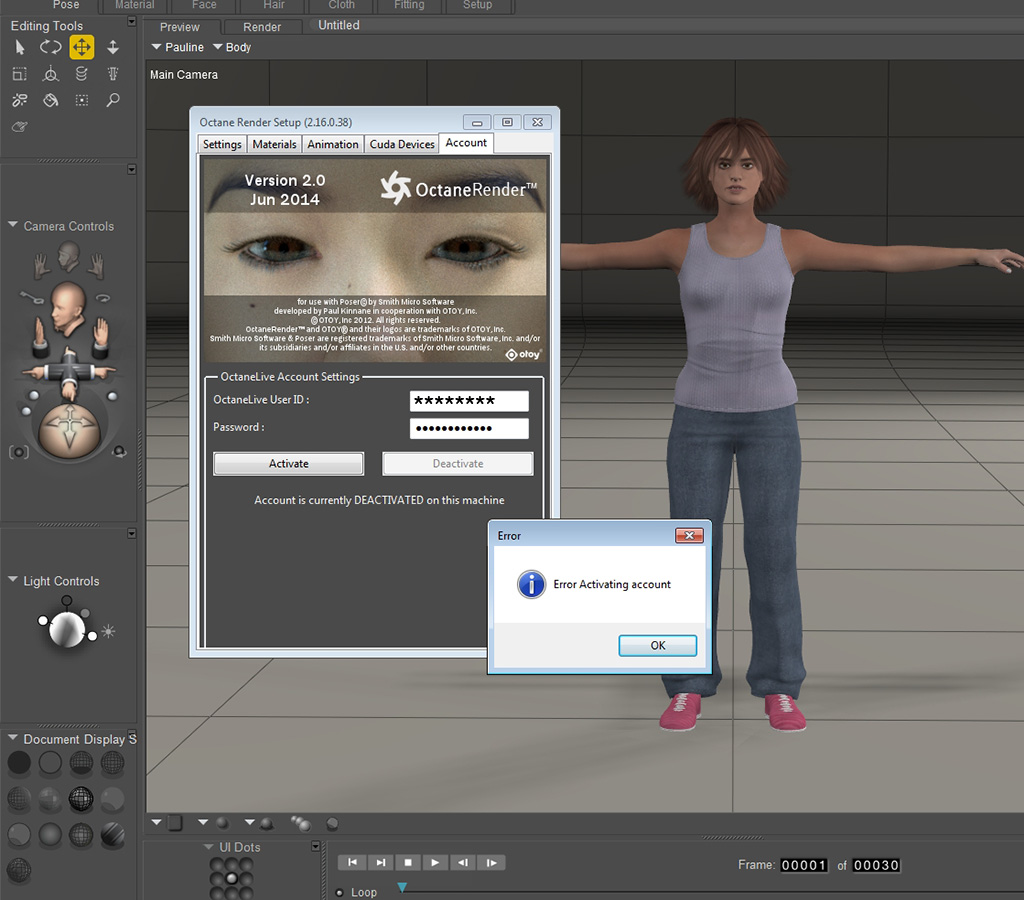Click the OctaneLive User ID field
Image resolution: width=1024 pixels, height=900 pixels.
coord(469,401)
